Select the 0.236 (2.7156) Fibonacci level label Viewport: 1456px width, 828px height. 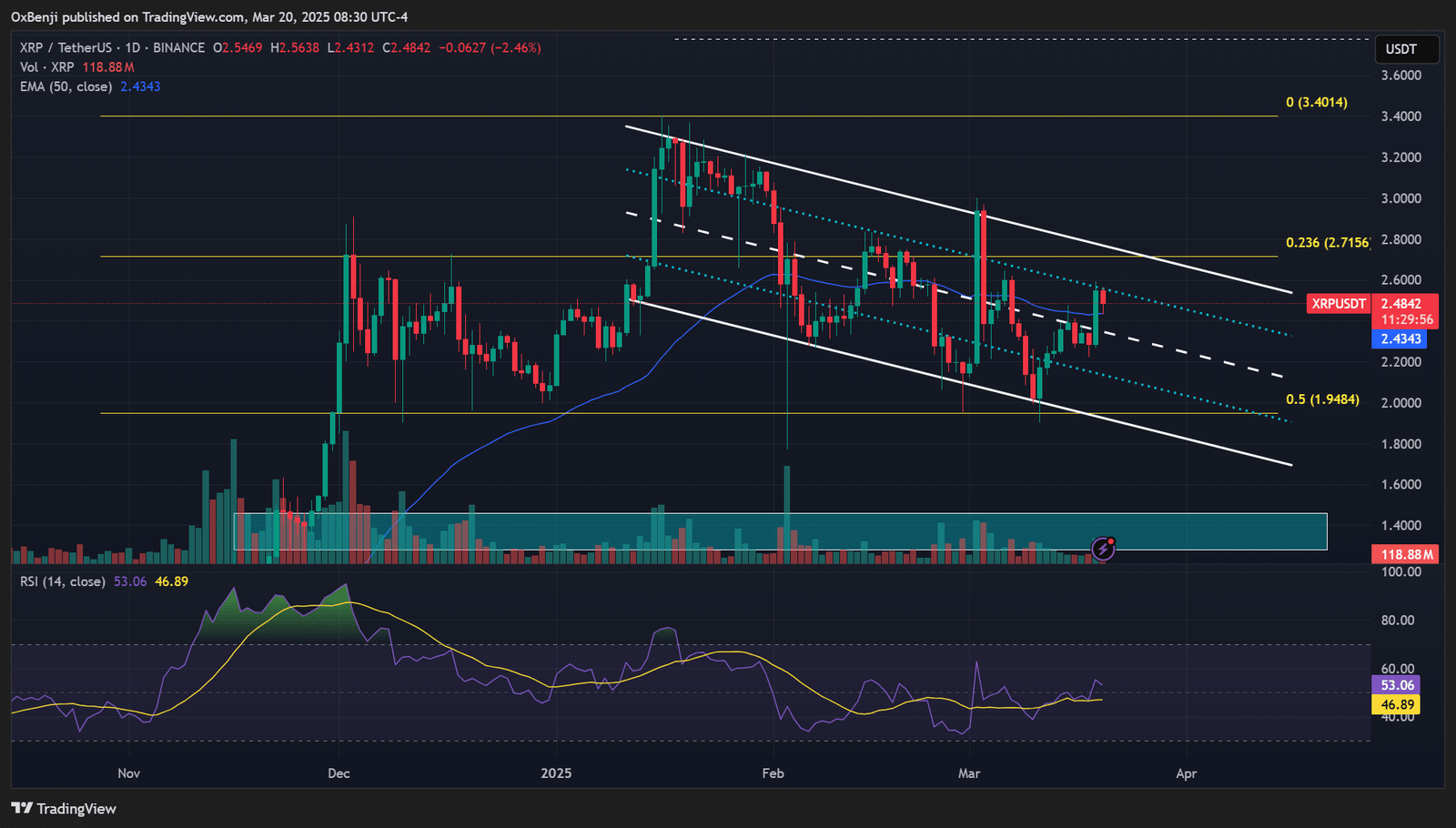(x=1327, y=242)
